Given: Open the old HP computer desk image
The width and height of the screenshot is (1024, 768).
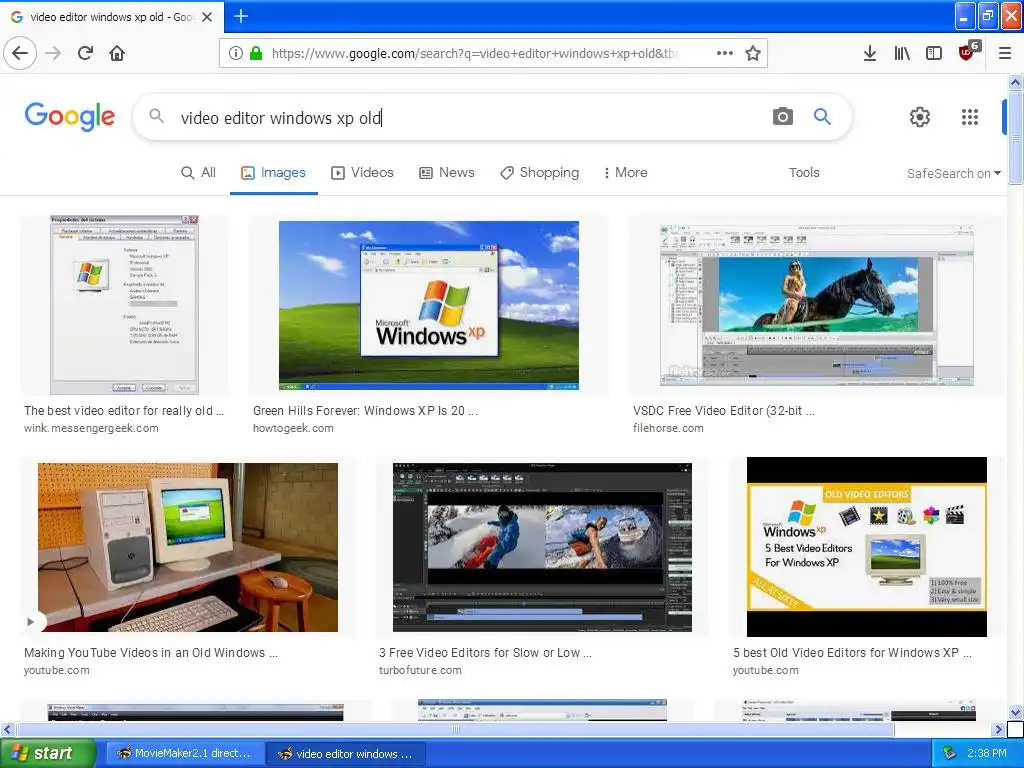Looking at the screenshot, I should click(x=188, y=547).
